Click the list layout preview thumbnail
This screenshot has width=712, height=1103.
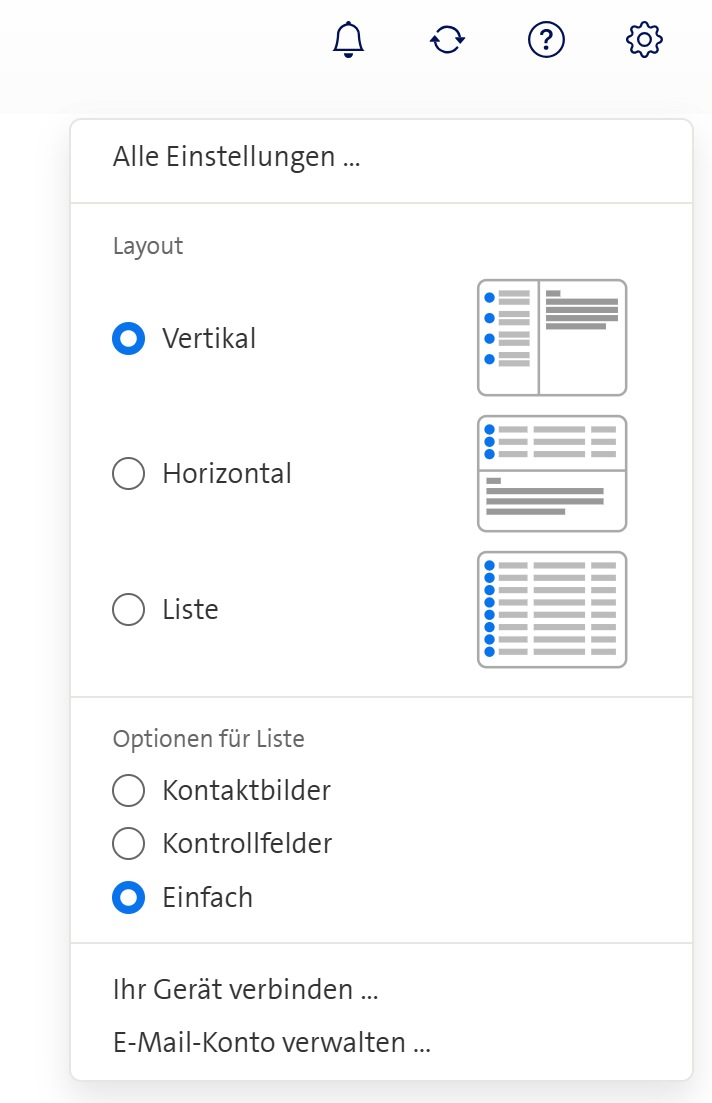[552, 609]
